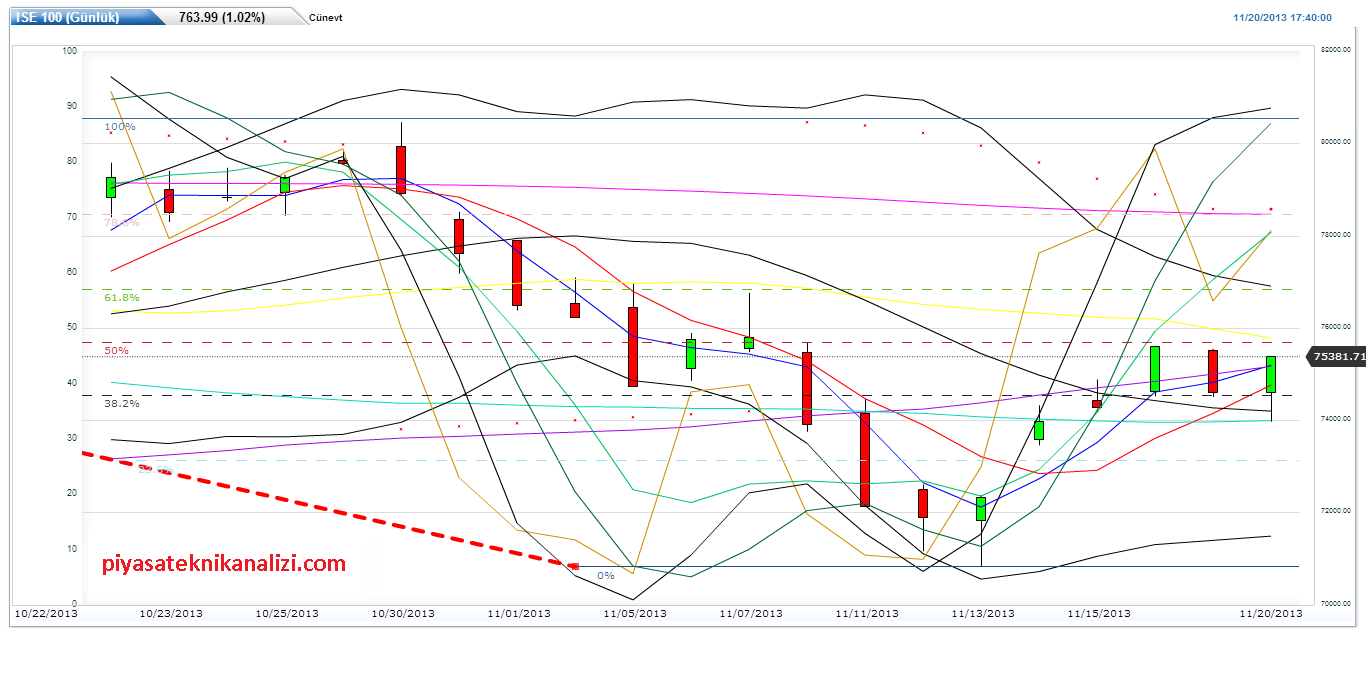
Task: Select the 38.2% Fibonacci level label
Action: pyautogui.click(x=122, y=404)
